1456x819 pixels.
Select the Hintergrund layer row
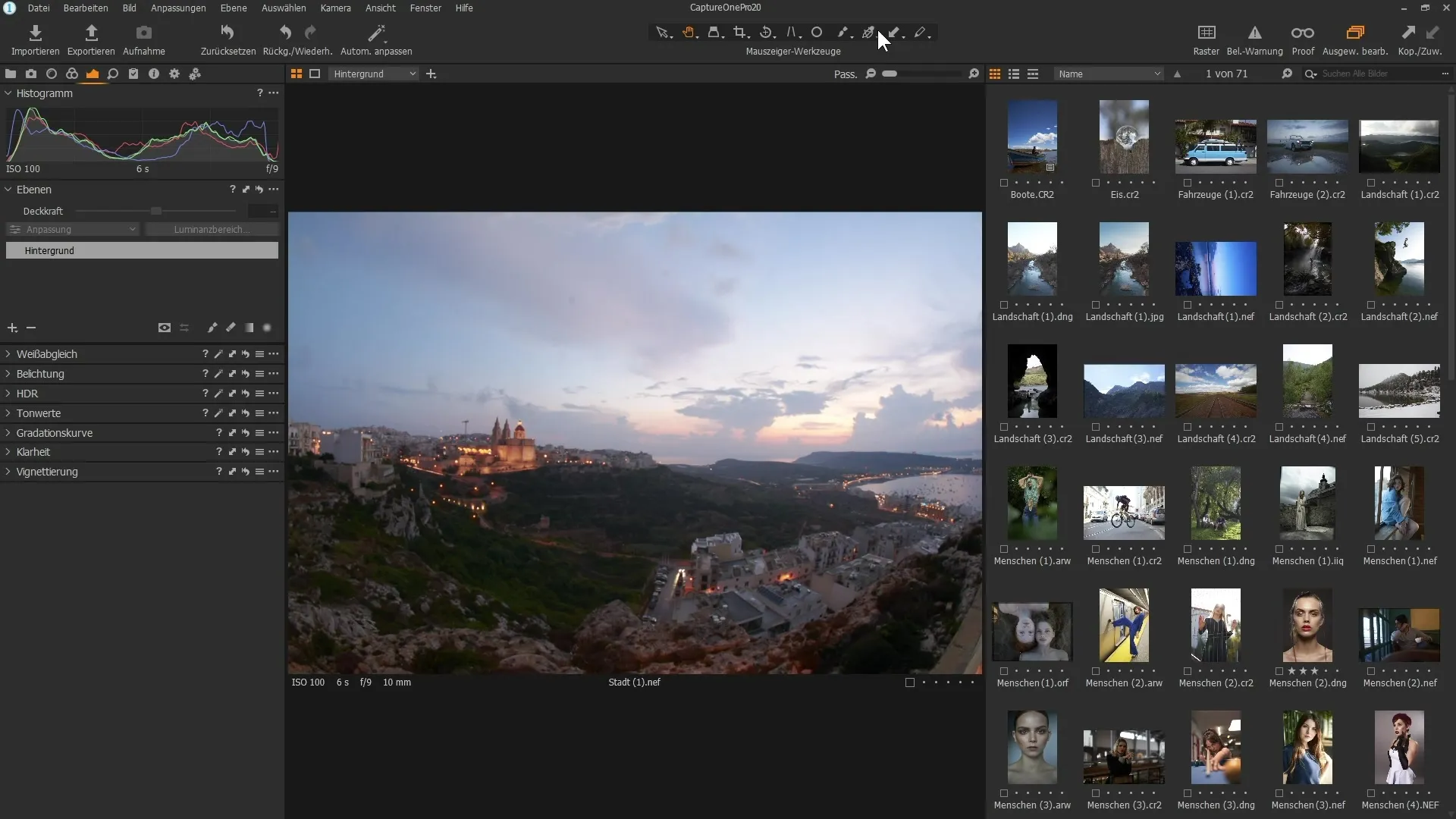click(142, 250)
